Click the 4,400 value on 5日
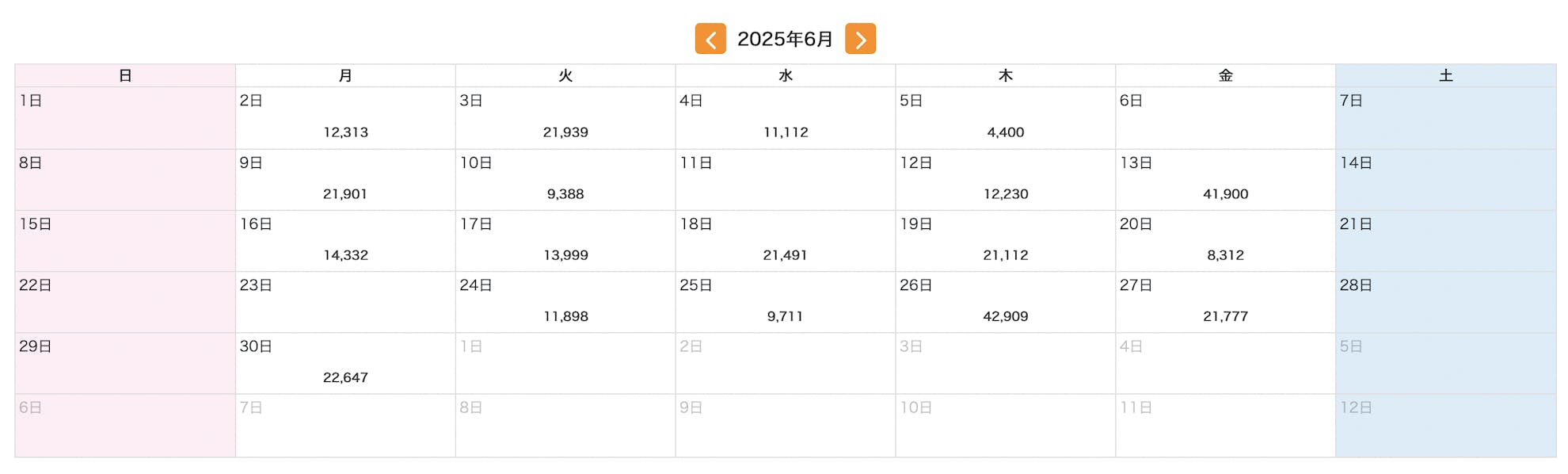This screenshot has height=474, width=1568. (x=1005, y=132)
